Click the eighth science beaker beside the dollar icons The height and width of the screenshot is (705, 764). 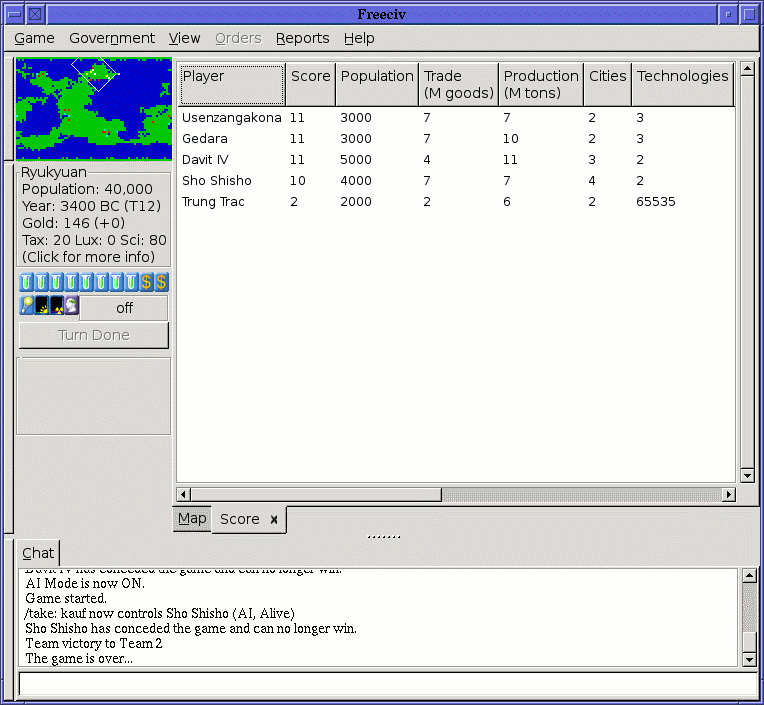click(132, 282)
